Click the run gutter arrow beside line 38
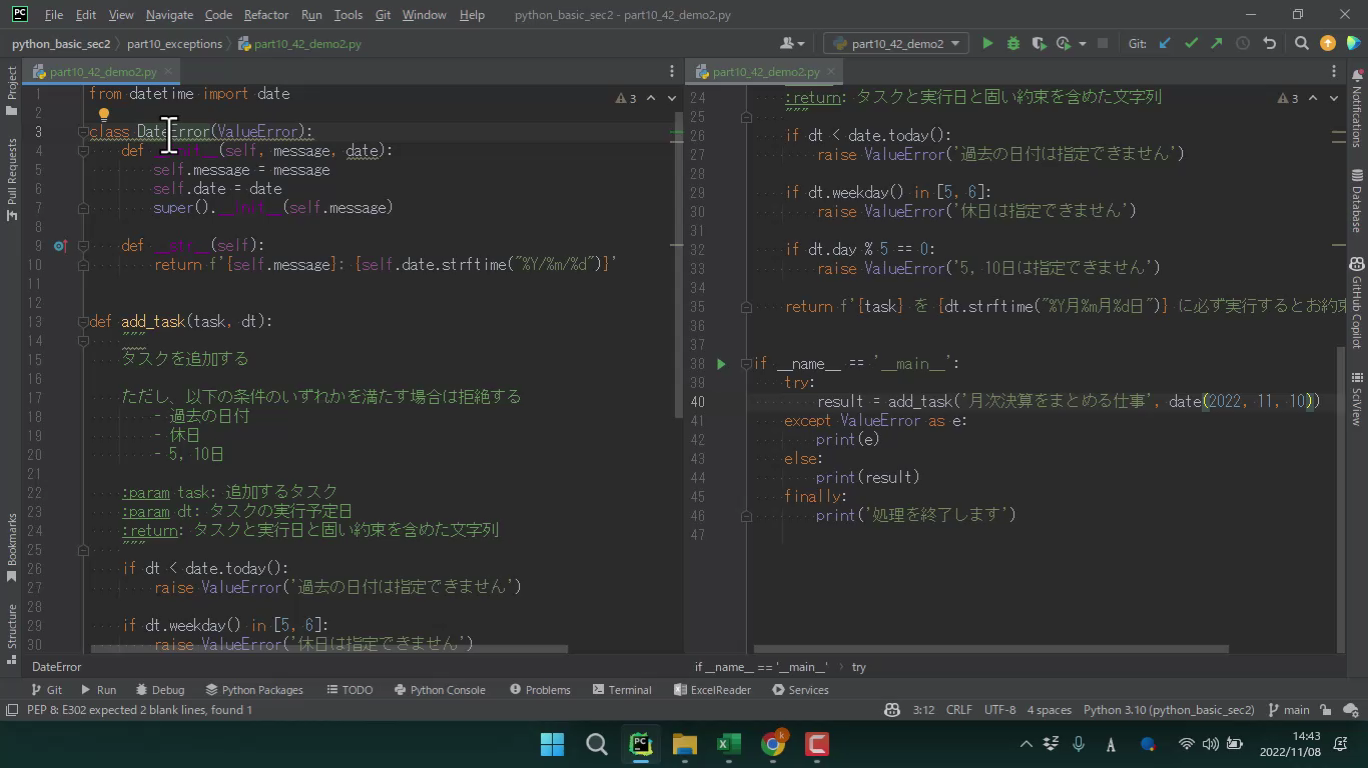Image resolution: width=1368 pixels, height=768 pixels. click(x=720, y=364)
